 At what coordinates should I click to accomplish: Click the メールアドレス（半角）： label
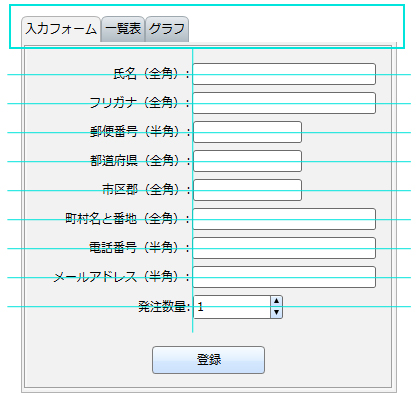pyautogui.click(x=122, y=277)
